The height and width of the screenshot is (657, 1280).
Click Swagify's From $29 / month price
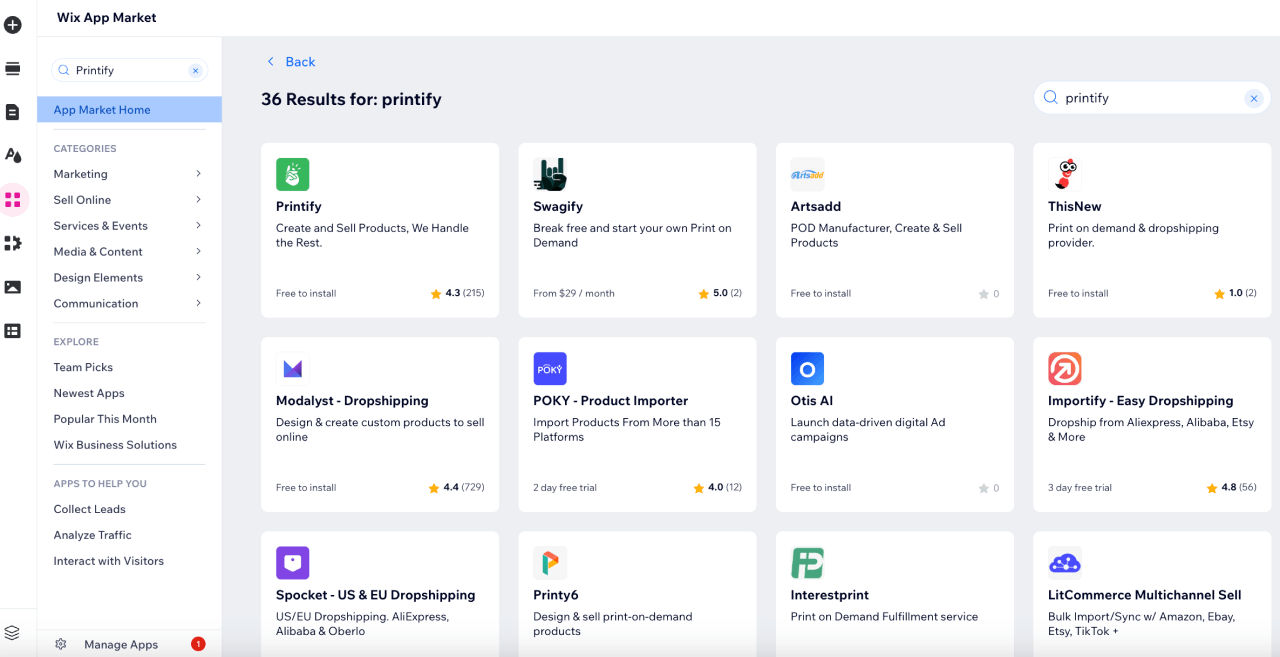574,293
